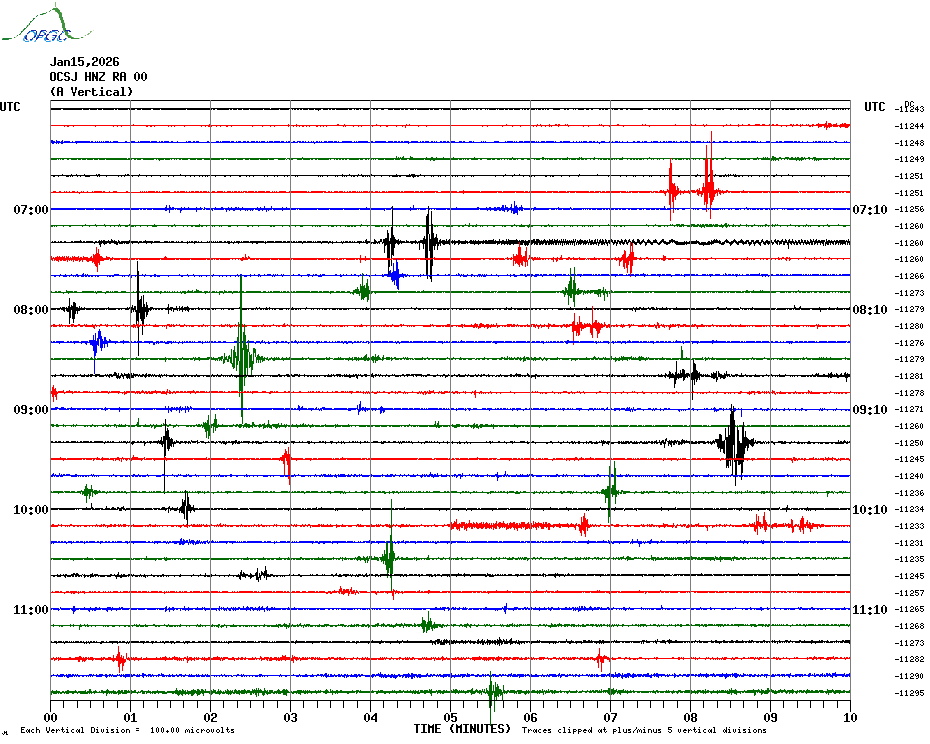Click the OCSJ HNZ RA 00 station label

pyautogui.click(x=98, y=77)
